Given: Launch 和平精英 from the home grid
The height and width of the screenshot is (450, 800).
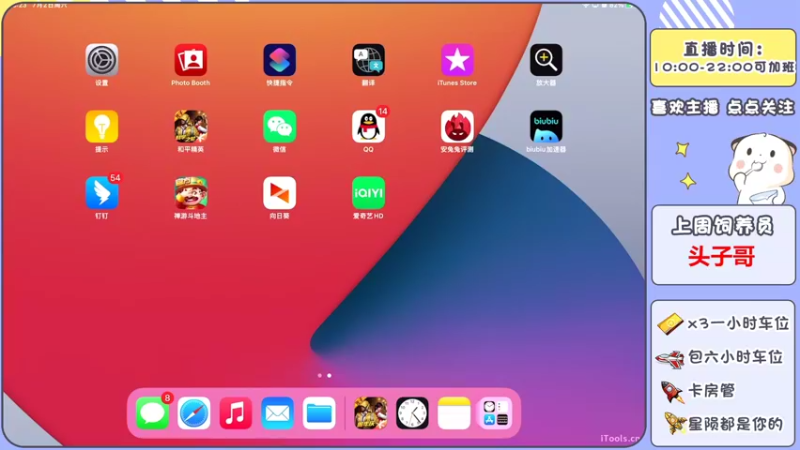Looking at the screenshot, I should [x=190, y=127].
